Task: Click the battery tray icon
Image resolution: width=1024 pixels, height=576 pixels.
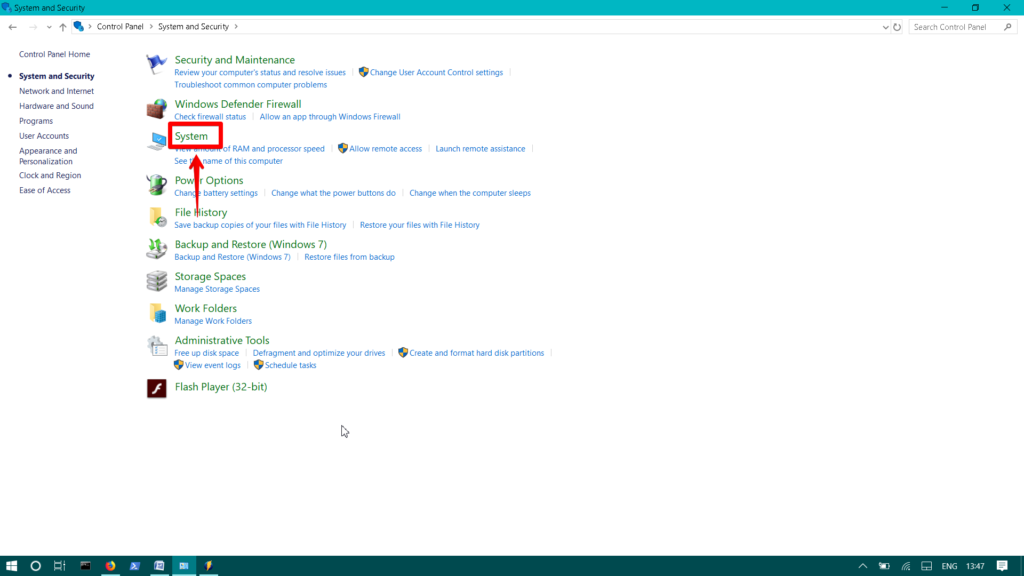Action: pos(884,566)
